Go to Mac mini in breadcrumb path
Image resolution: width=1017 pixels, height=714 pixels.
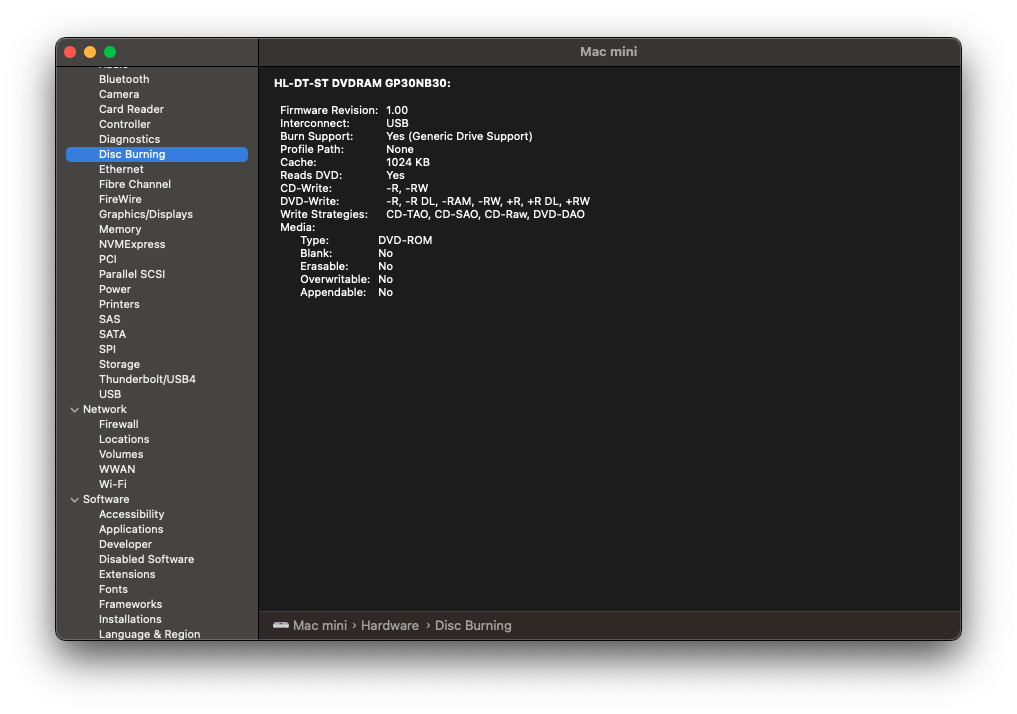320,626
